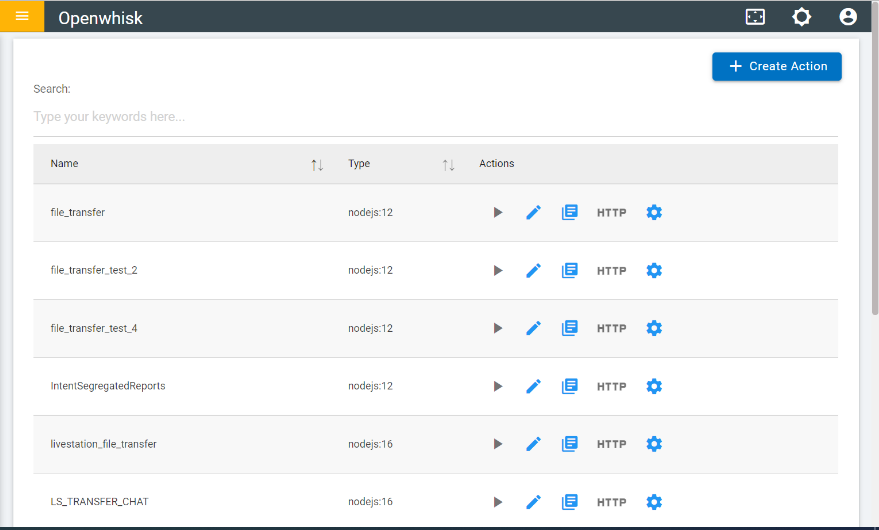Viewport: 879px width, 530px height.
Task: Open HTTP endpoint for IntentSegregatedReports
Action: 612,386
